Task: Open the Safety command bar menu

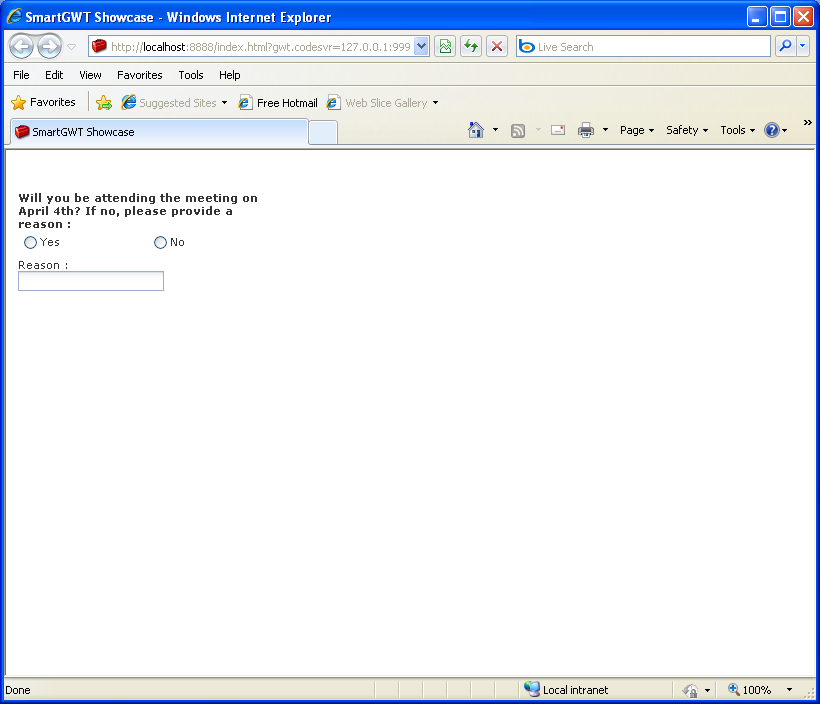Action: pos(687,130)
